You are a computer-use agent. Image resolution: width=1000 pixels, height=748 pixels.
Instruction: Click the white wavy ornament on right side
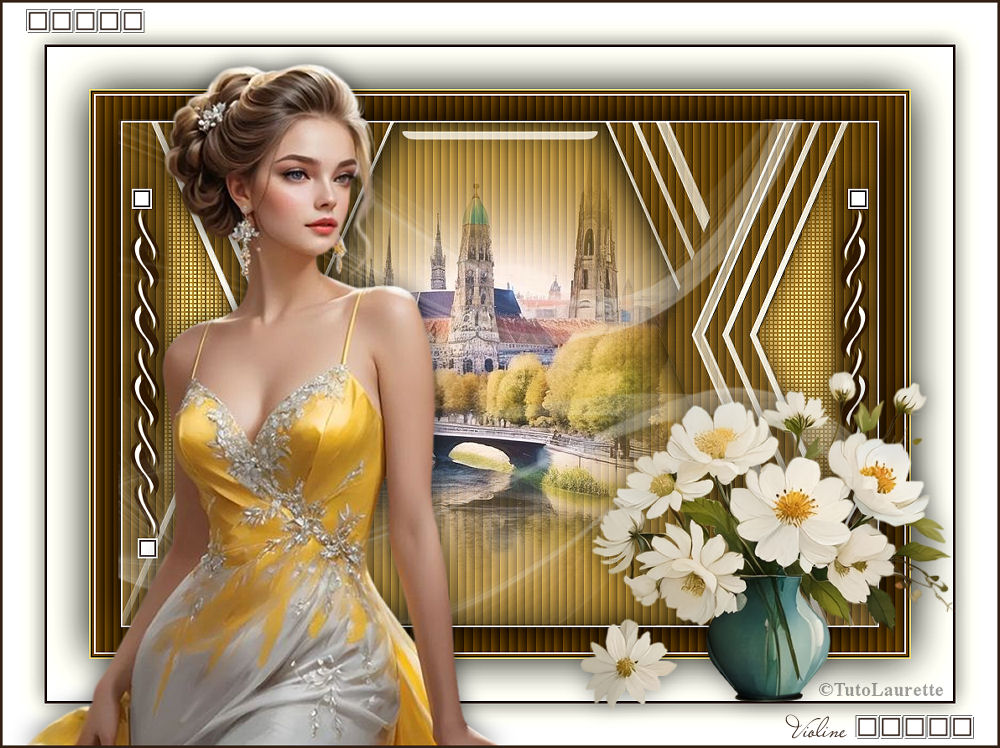[x=853, y=300]
